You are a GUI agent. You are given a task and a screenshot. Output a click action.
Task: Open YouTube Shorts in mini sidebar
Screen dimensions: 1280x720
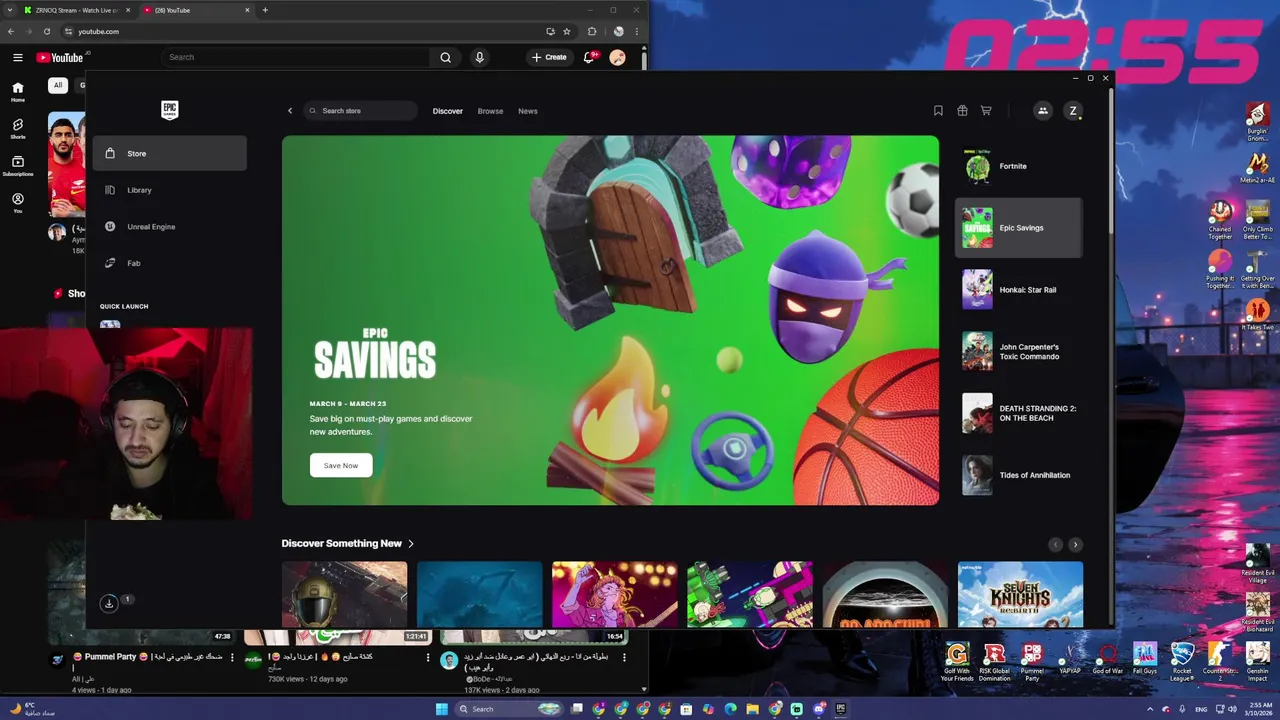click(18, 130)
